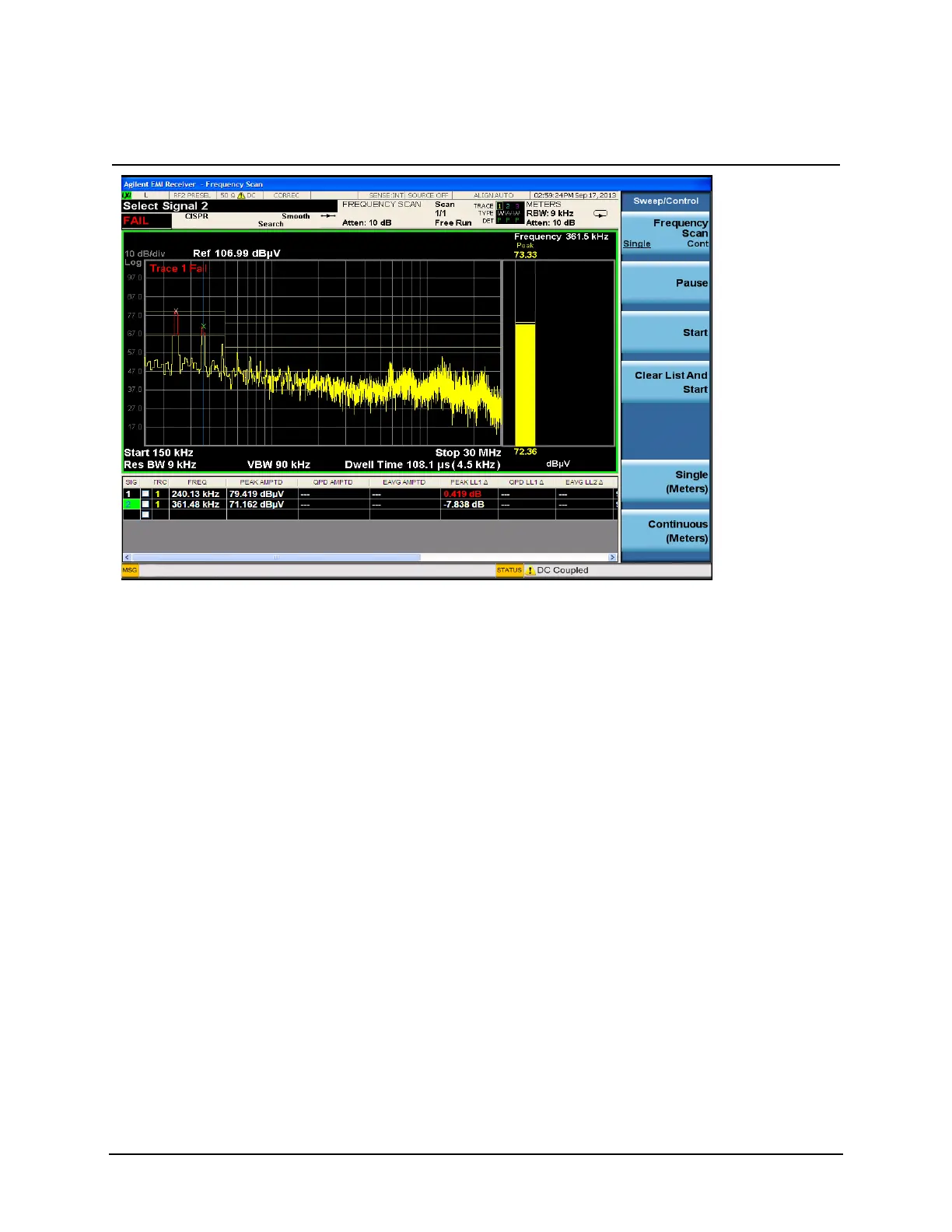The height and width of the screenshot is (1232, 952).
Task: Select the PEAK AMPTD column header
Action: coord(261,482)
